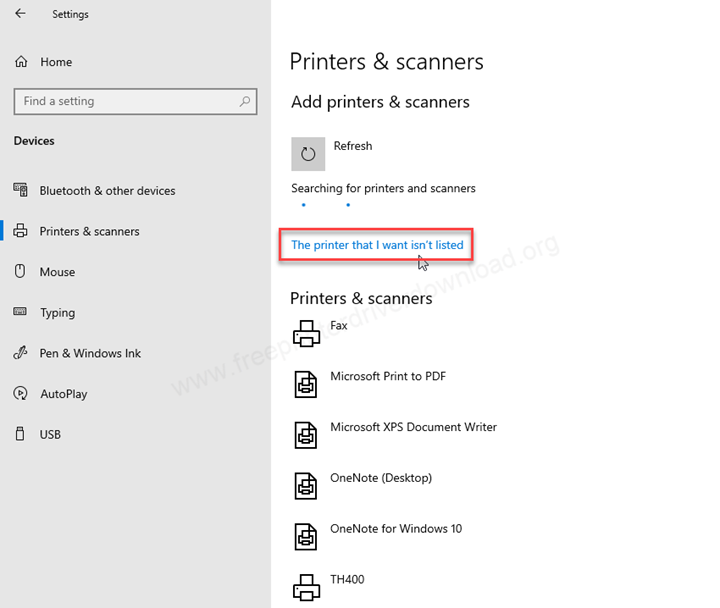Select the OneNote (Desktop) printer icon

tap(305, 486)
